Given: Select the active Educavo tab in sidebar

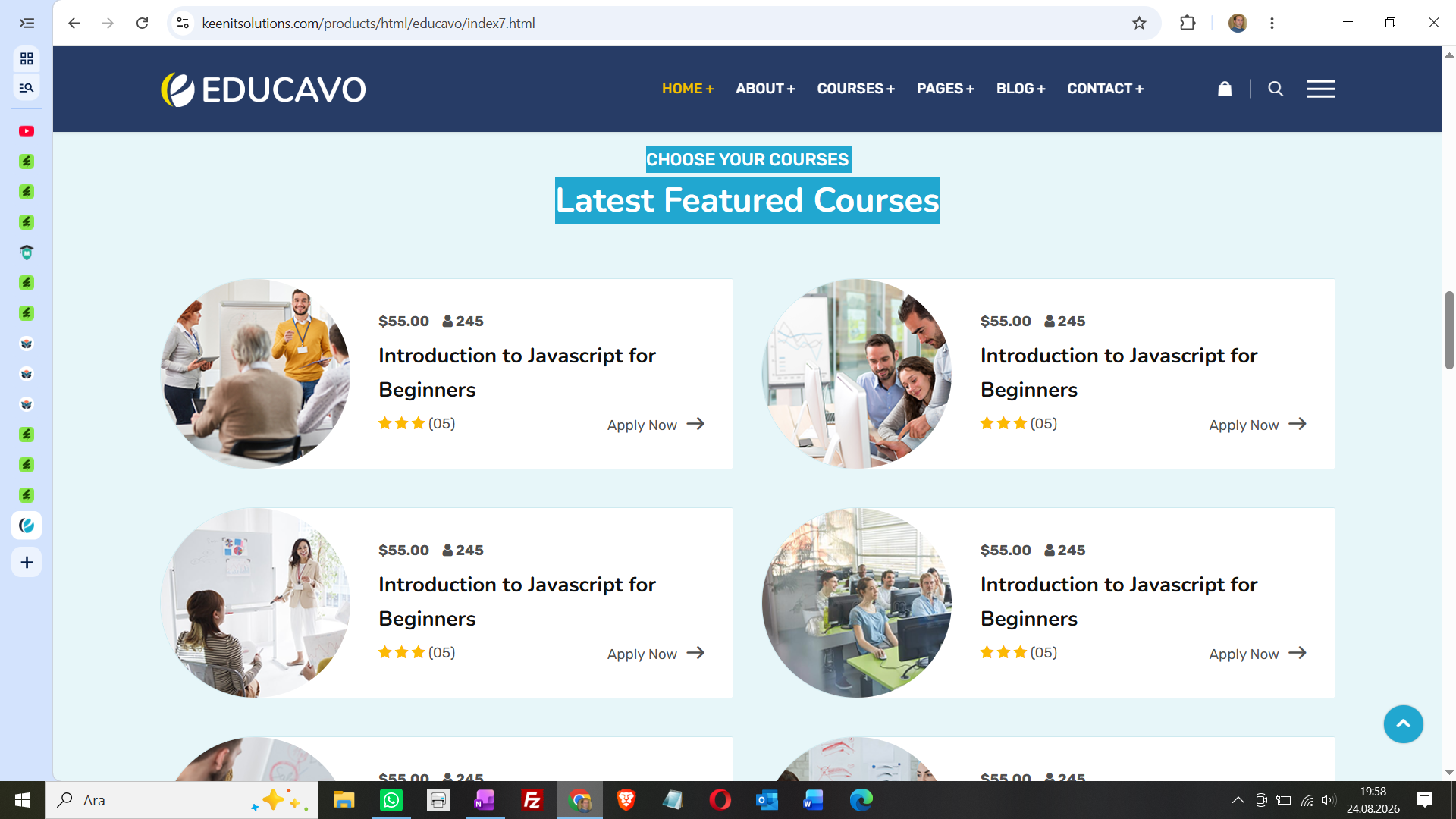Looking at the screenshot, I should click(27, 525).
